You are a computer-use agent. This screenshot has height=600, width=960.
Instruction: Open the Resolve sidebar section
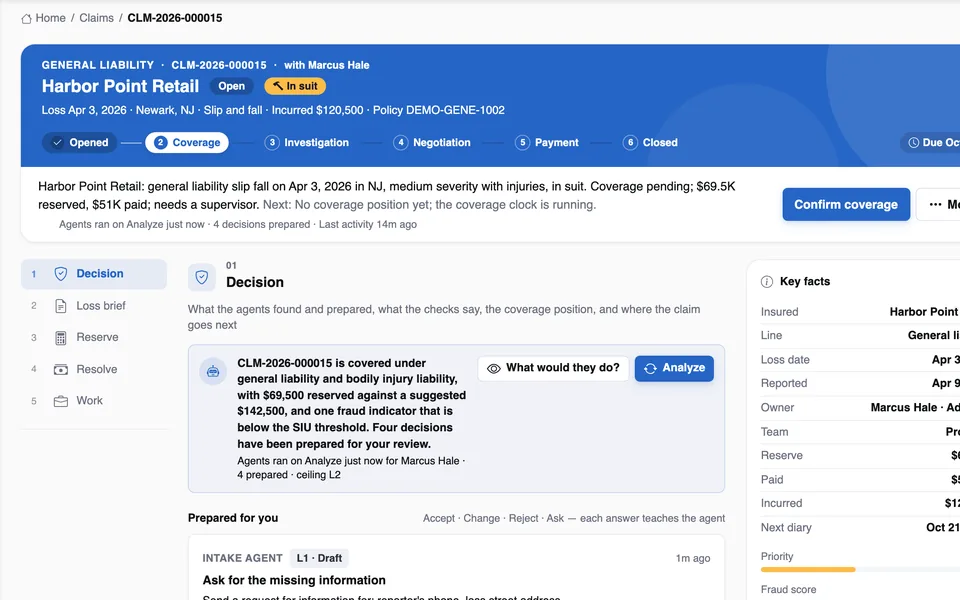94,369
